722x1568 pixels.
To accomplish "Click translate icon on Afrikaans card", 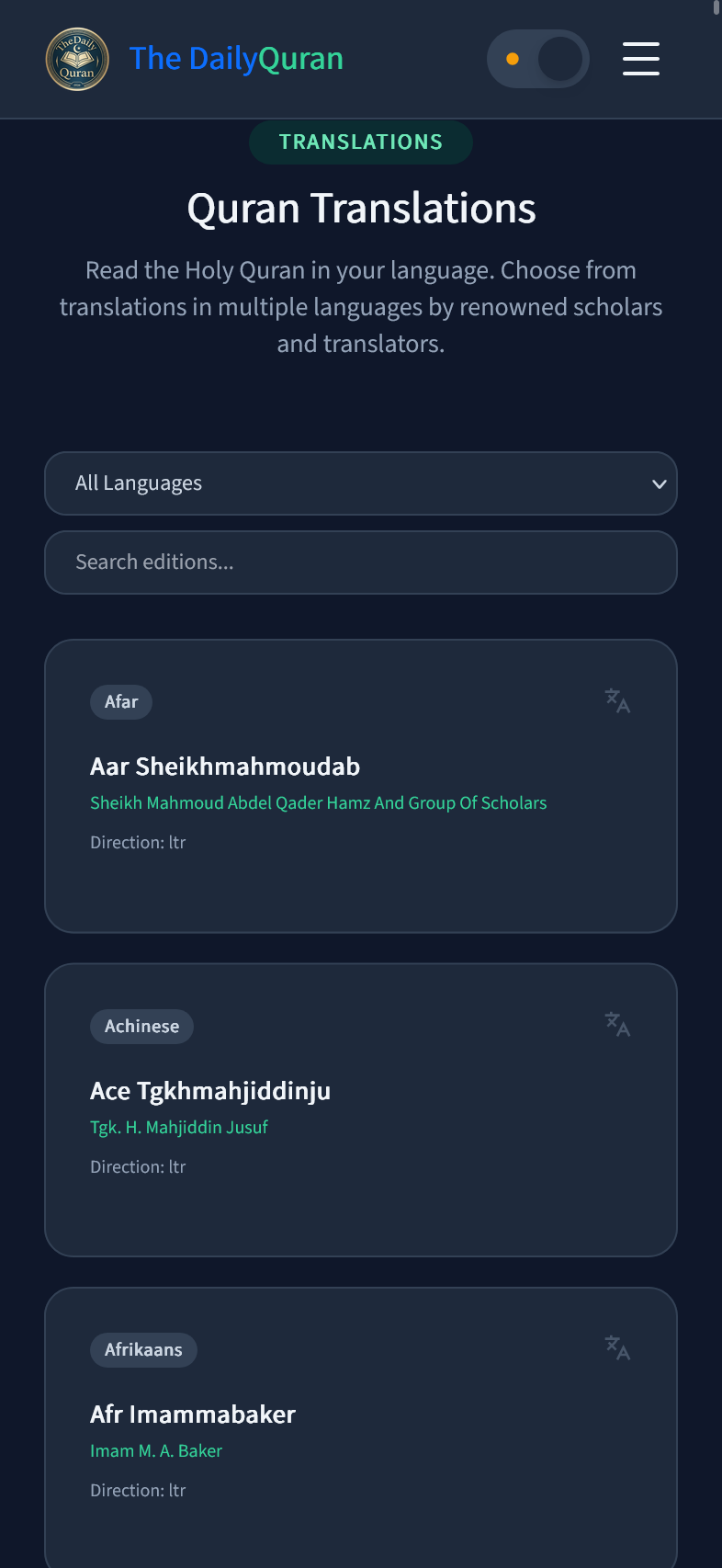I will [x=617, y=1348].
